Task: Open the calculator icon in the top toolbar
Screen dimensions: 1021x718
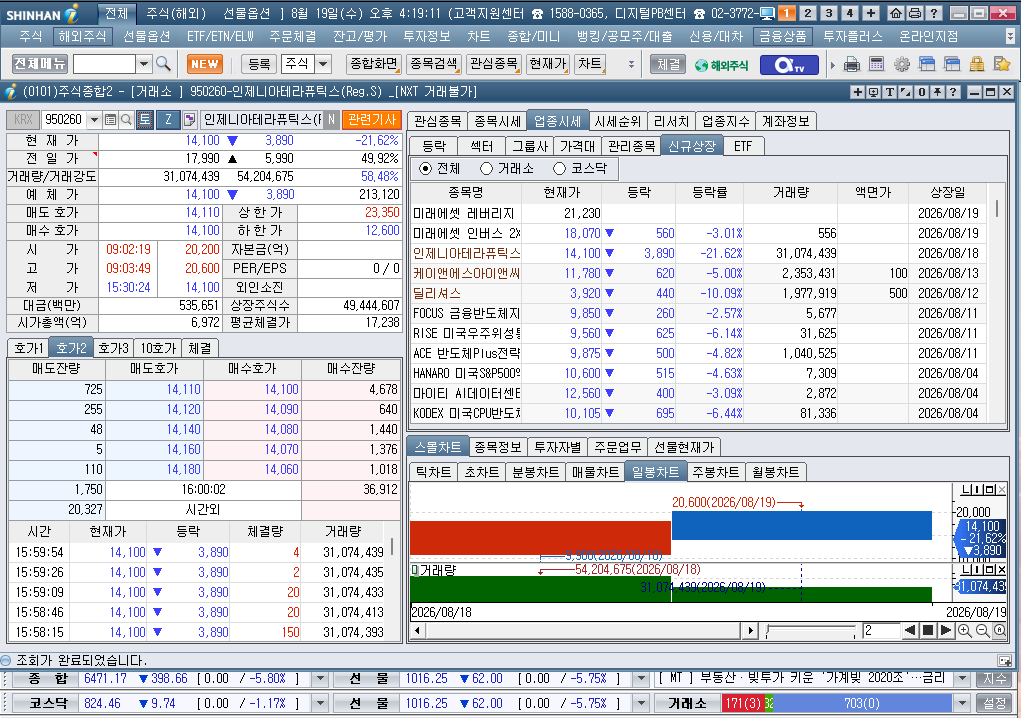Action: [876, 64]
